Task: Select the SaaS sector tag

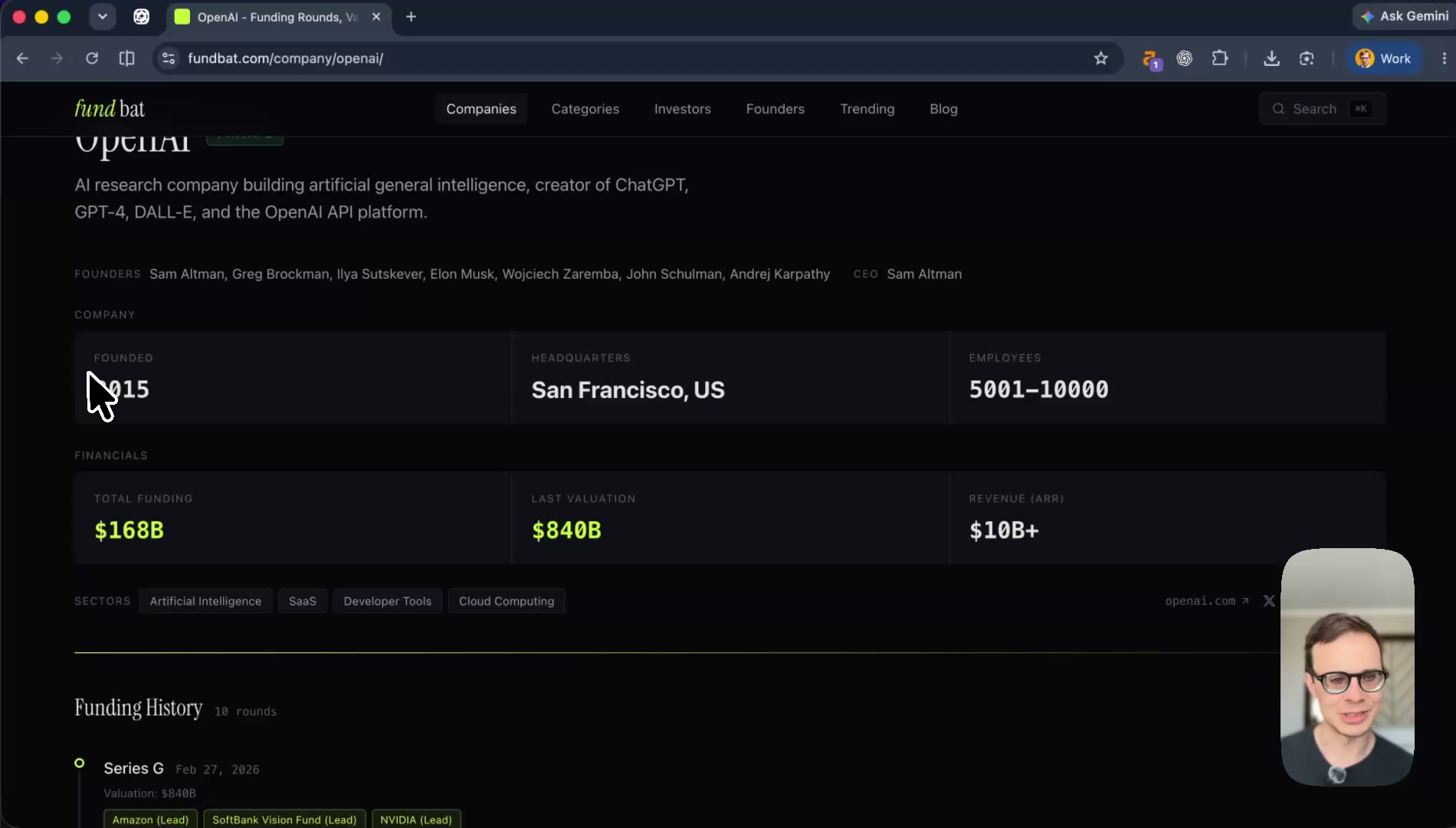Action: pos(303,601)
